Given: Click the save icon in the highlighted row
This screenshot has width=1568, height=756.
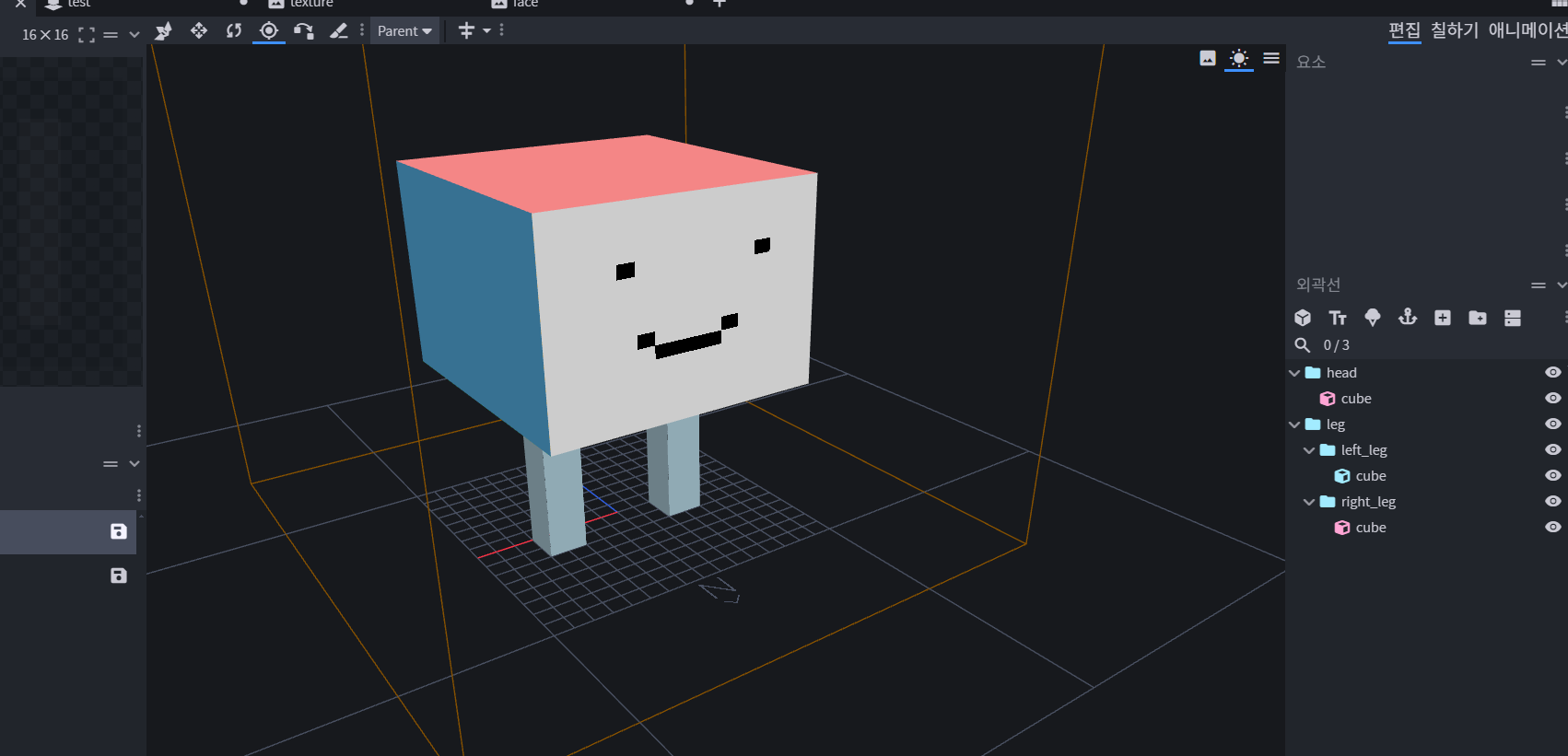Looking at the screenshot, I should pyautogui.click(x=119, y=531).
